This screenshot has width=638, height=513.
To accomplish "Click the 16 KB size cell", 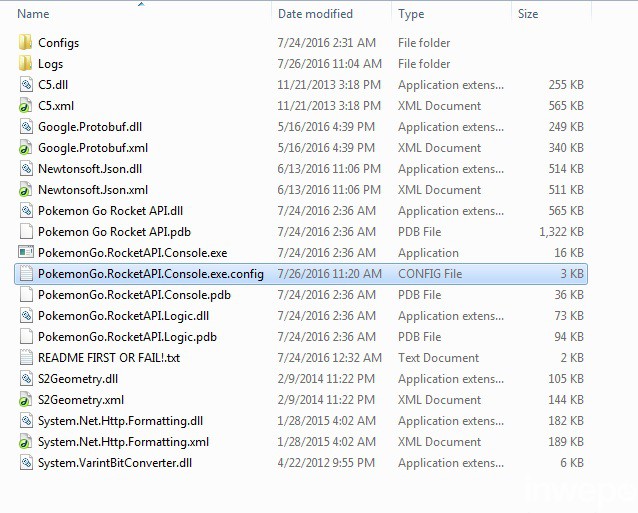I will 569,253.
